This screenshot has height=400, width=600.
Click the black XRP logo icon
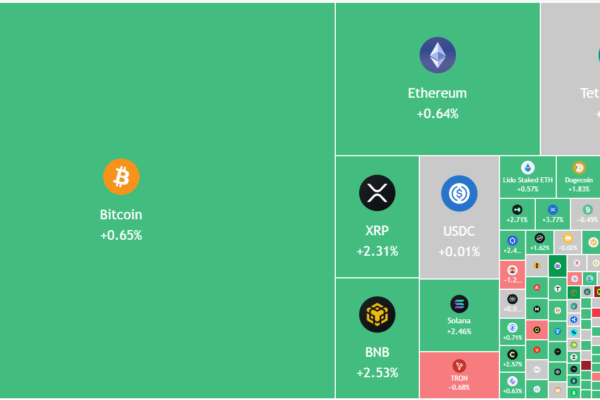[x=377, y=192]
